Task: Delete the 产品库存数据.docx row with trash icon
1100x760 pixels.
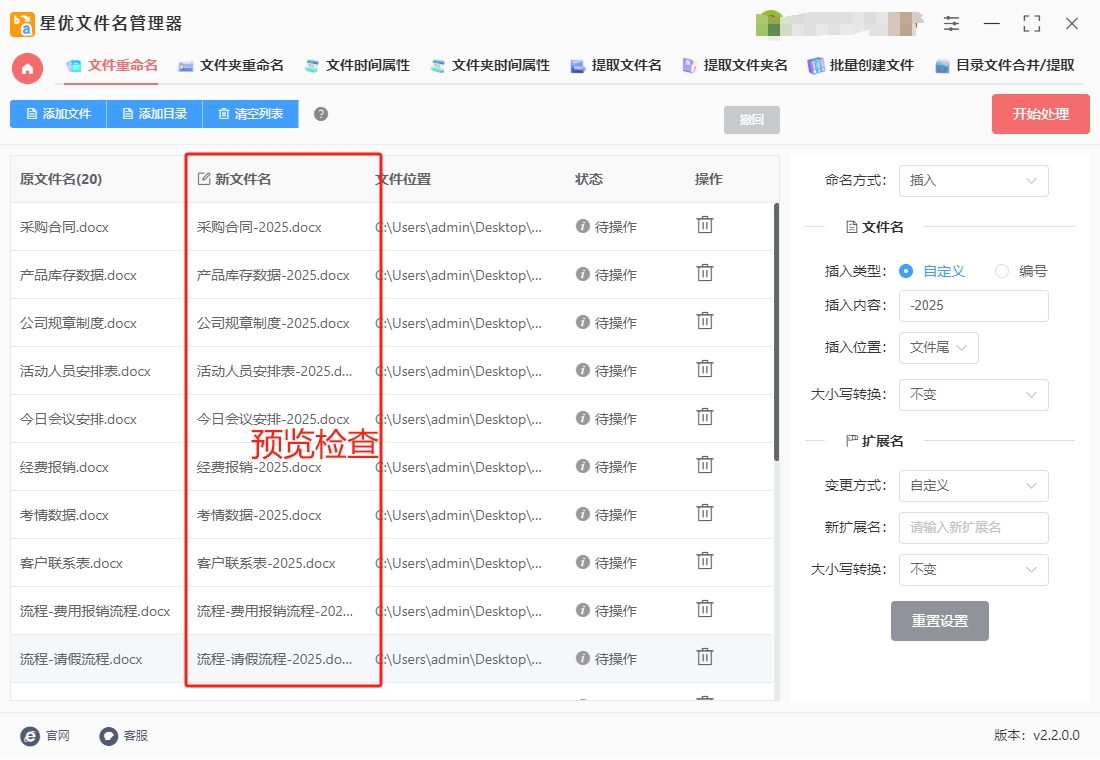Action: click(704, 272)
